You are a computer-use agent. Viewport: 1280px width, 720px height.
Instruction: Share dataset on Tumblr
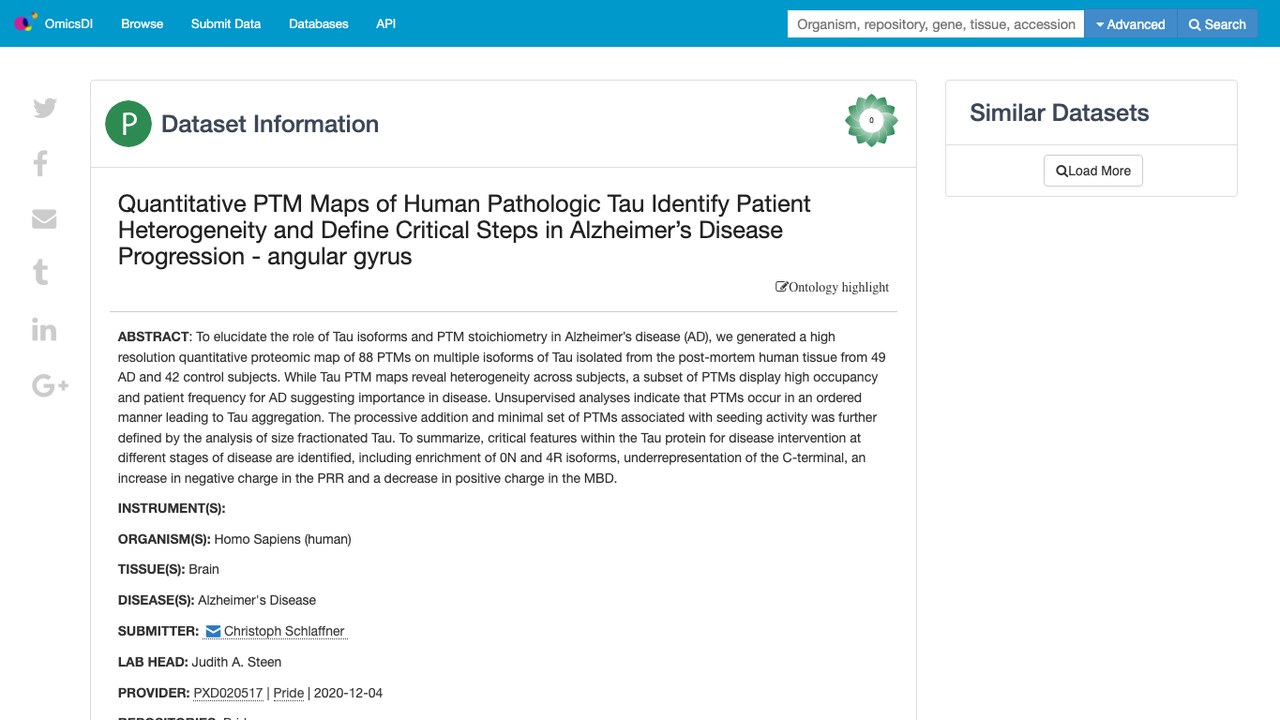click(41, 272)
